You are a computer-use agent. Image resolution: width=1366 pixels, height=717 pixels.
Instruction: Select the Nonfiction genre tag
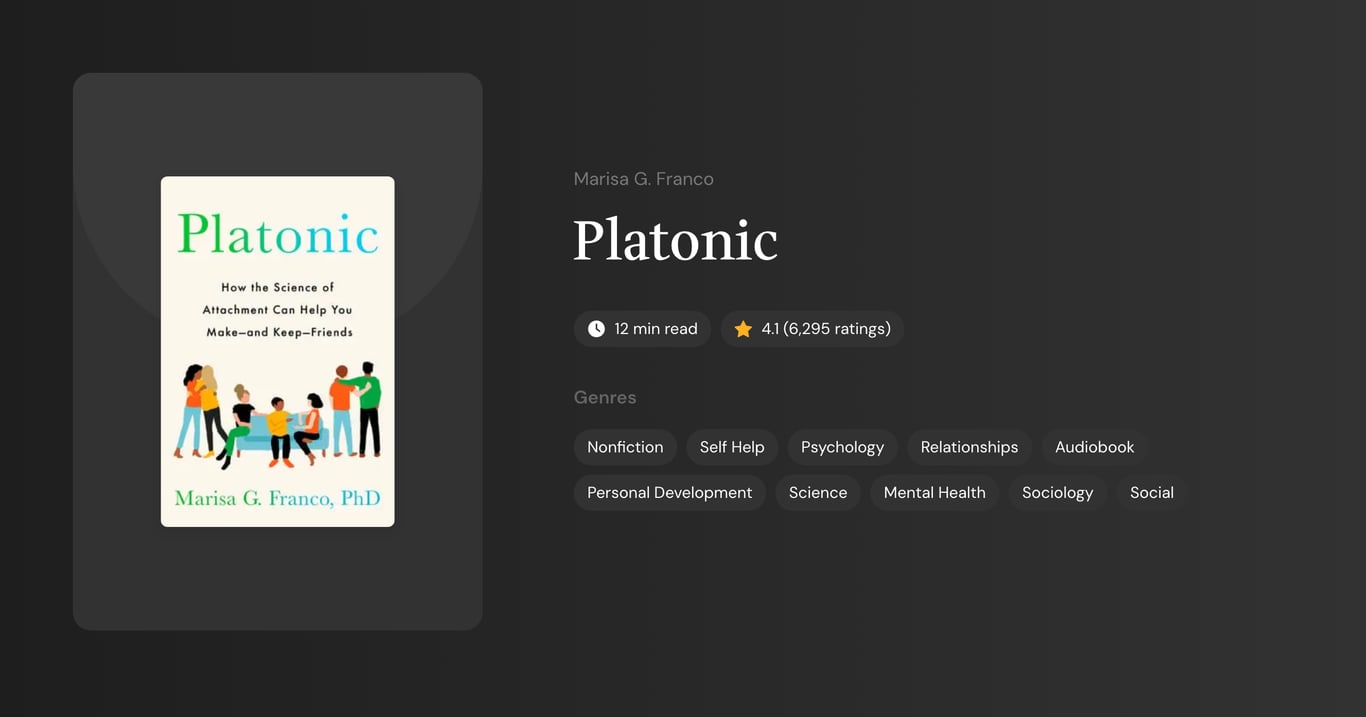[625, 447]
